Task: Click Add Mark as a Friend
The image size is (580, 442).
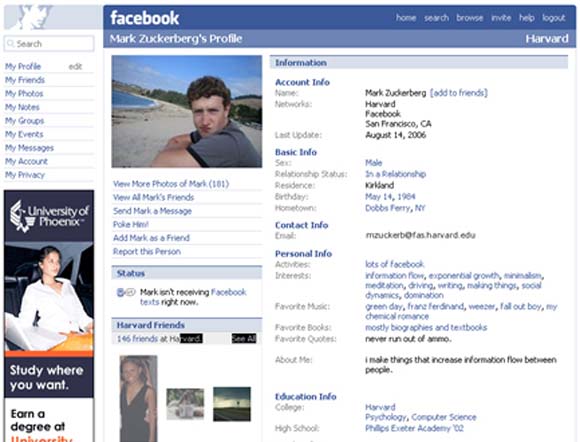Action: click(x=151, y=238)
